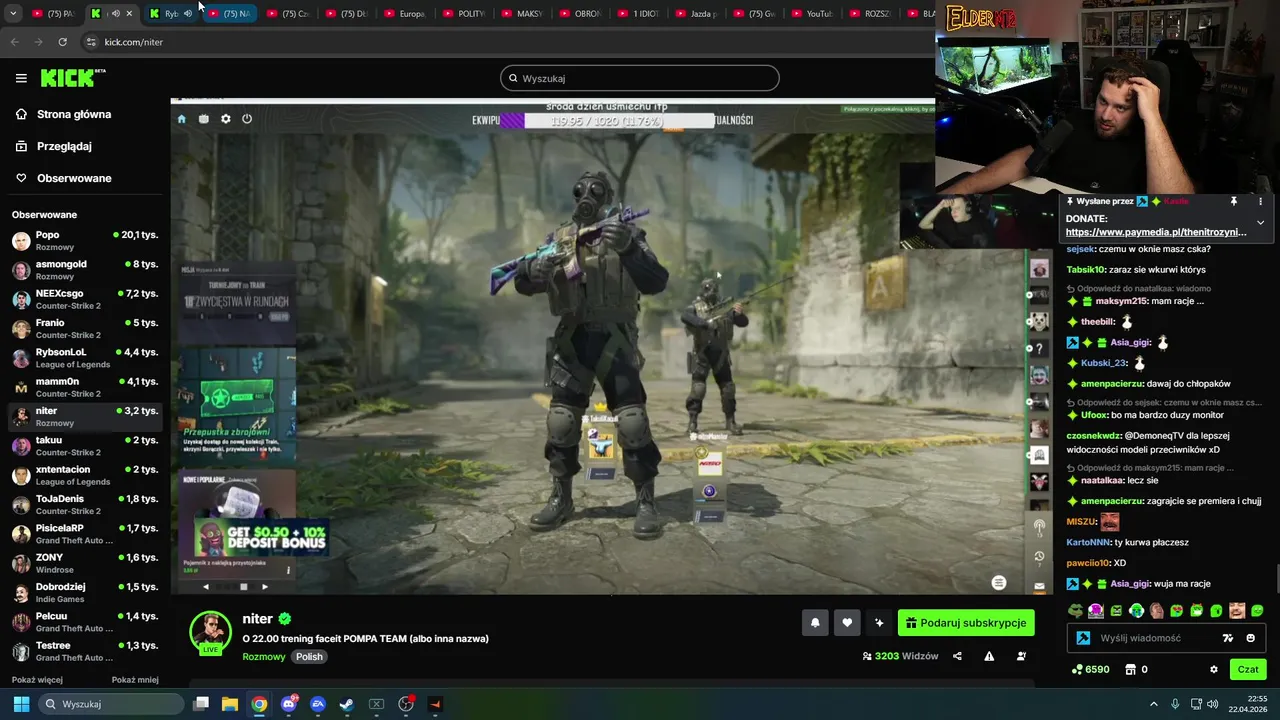This screenshot has height=720, width=1280.
Task: Click the round menu icon at stream bottom right
Action: coord(998,582)
